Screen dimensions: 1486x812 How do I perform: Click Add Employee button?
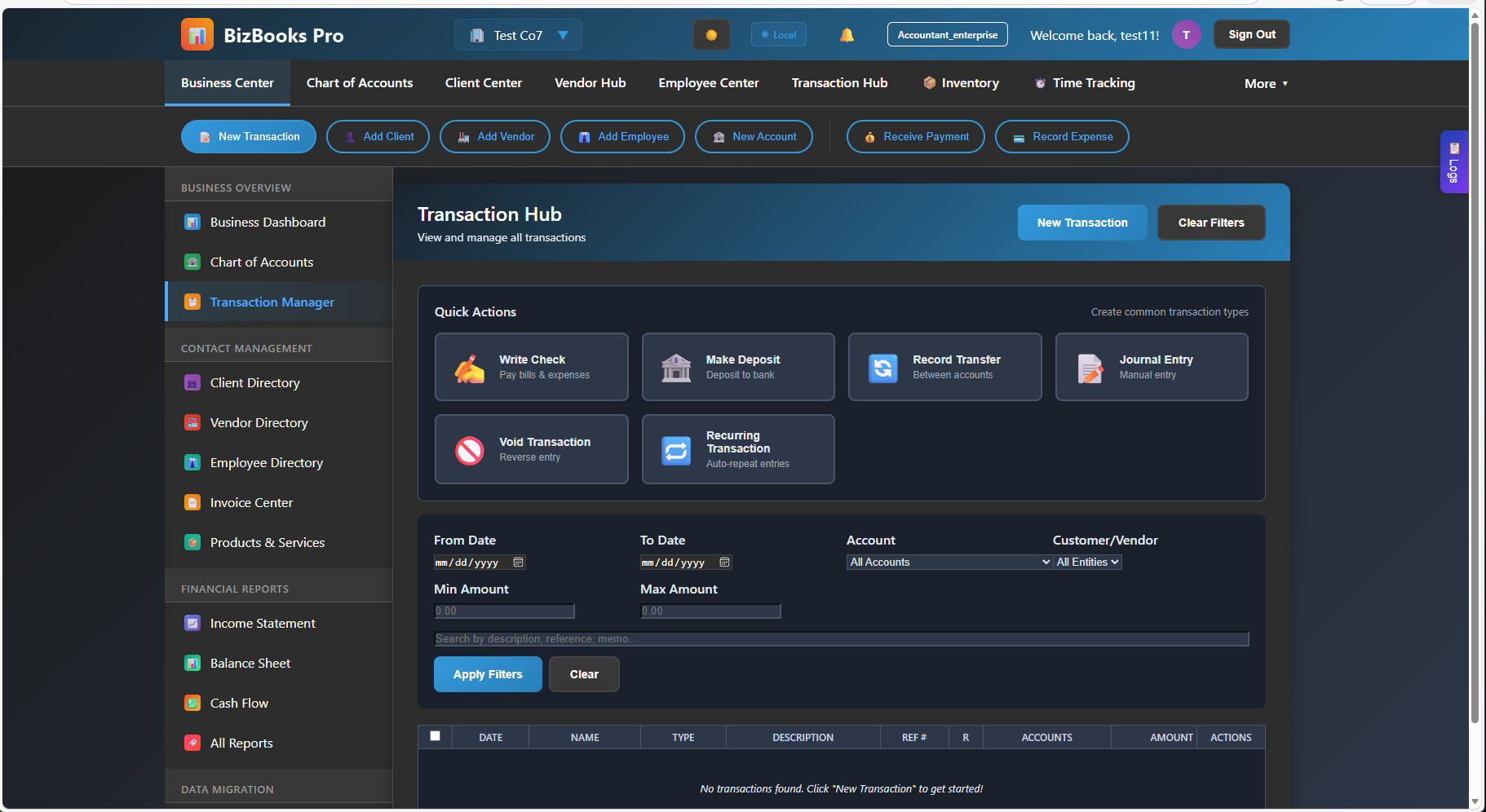[x=623, y=137]
